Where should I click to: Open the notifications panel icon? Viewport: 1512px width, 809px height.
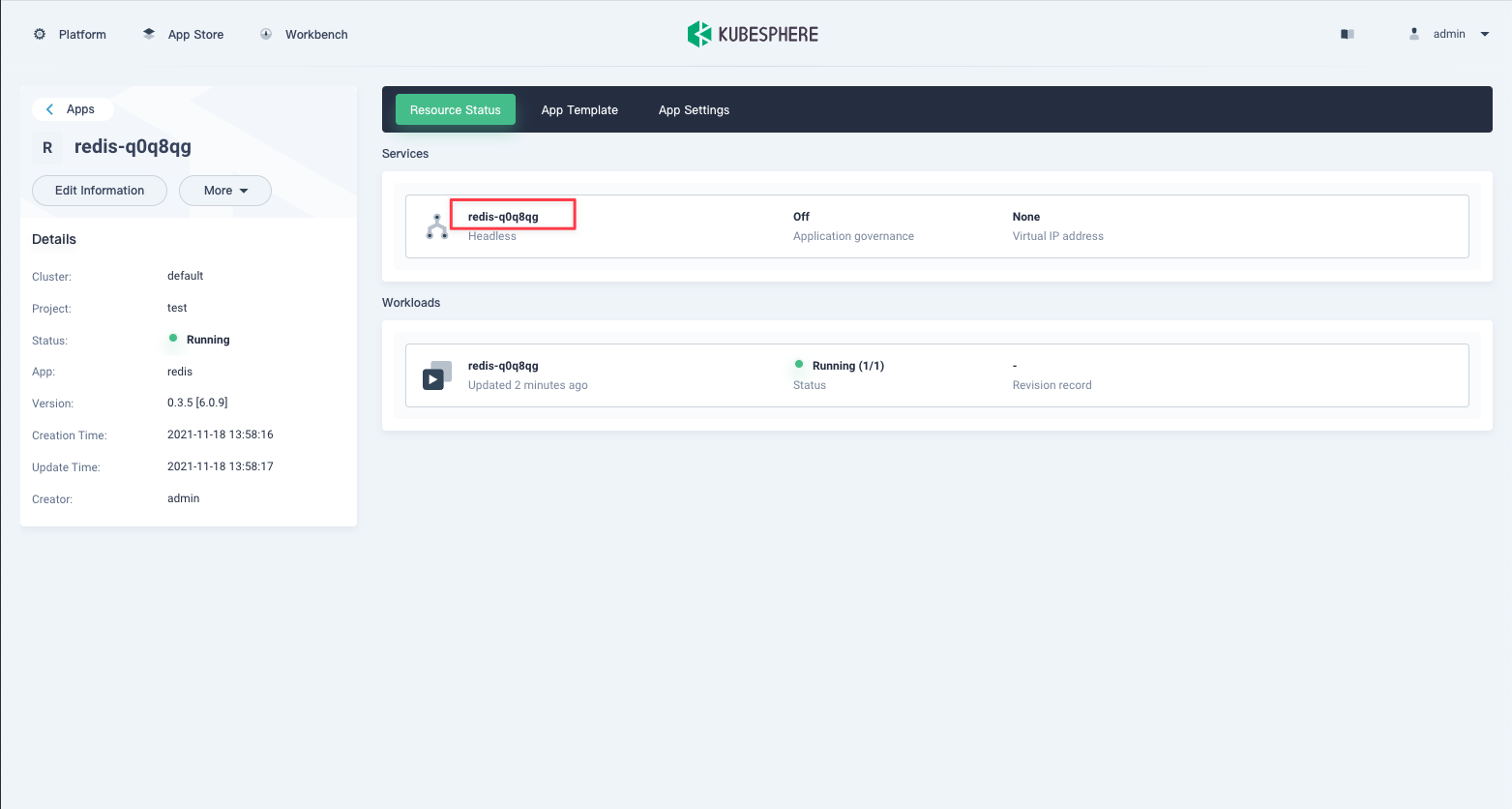[x=1347, y=33]
